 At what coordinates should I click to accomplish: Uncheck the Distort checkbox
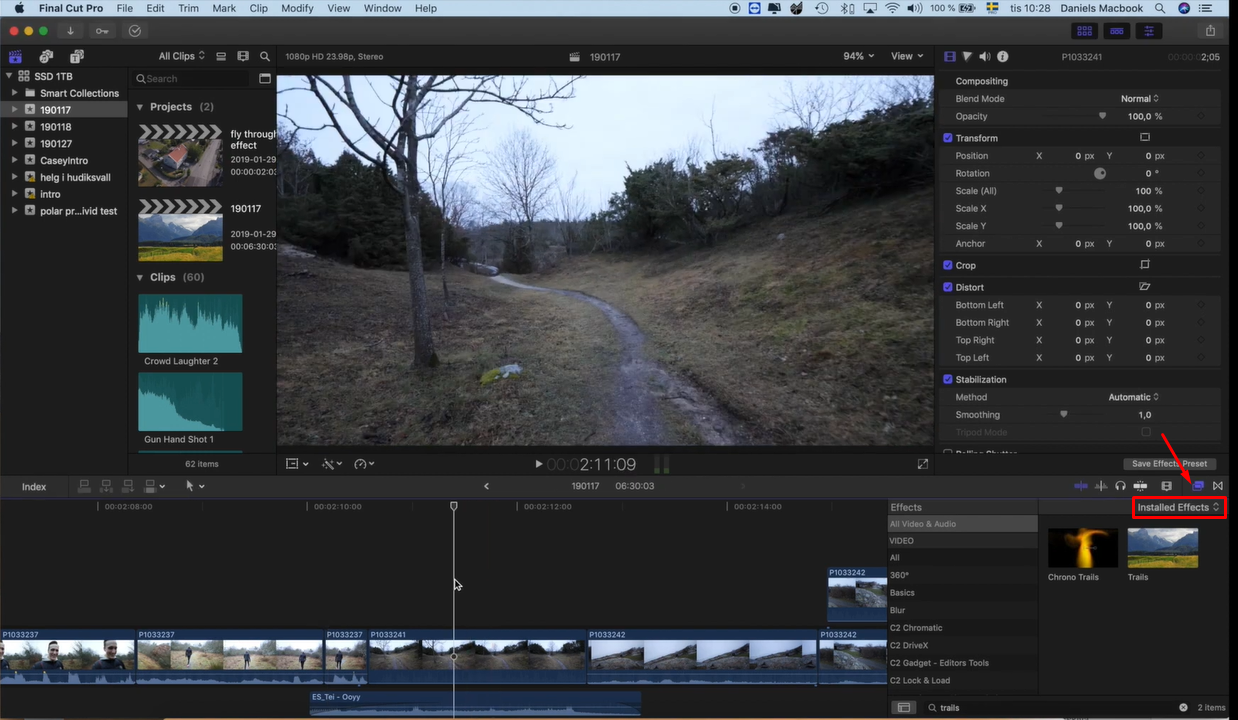coord(948,287)
